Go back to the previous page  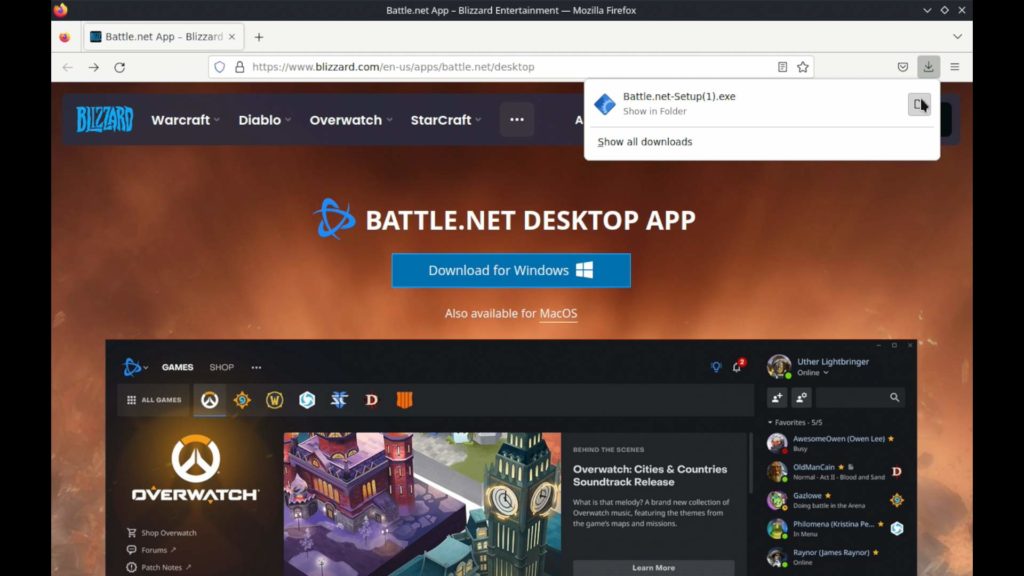(x=67, y=67)
